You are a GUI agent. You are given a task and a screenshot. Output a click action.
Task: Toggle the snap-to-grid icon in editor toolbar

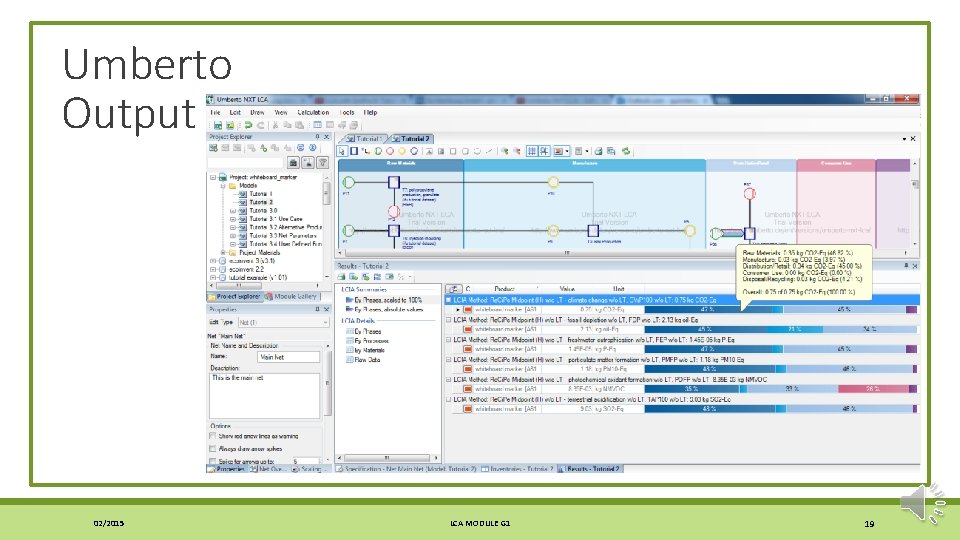[x=544, y=151]
